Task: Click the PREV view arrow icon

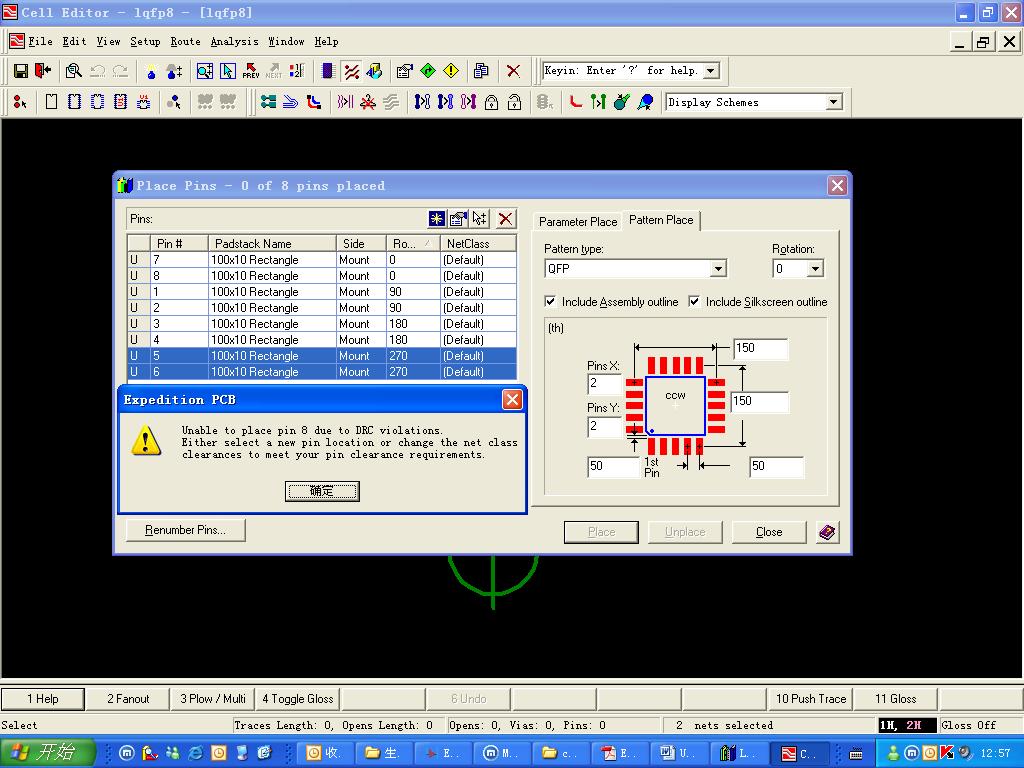Action: pos(250,71)
